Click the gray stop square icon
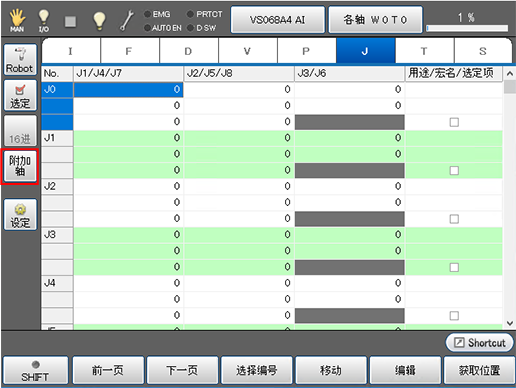 coord(70,21)
